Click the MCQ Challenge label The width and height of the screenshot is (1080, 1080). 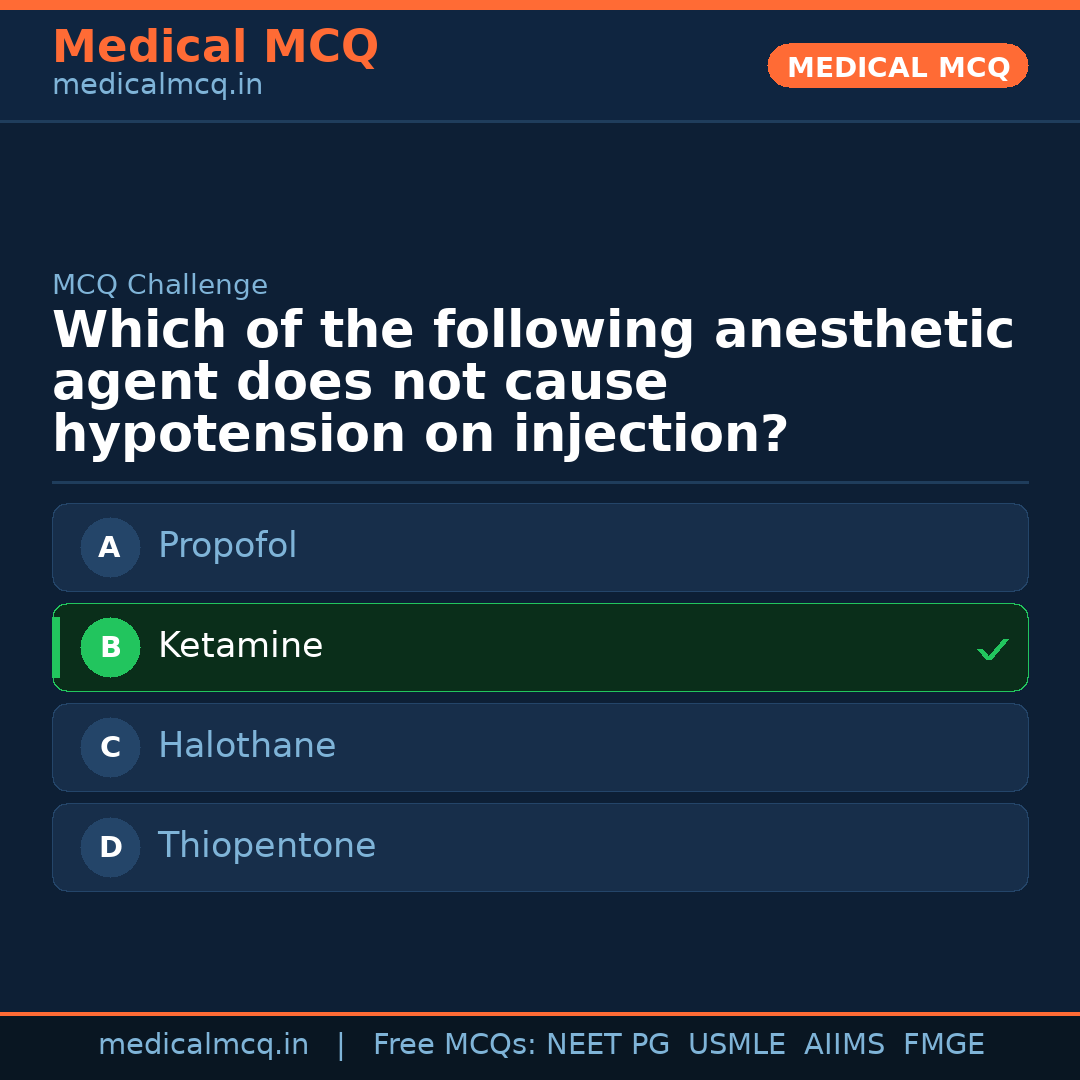pyautogui.click(x=160, y=285)
